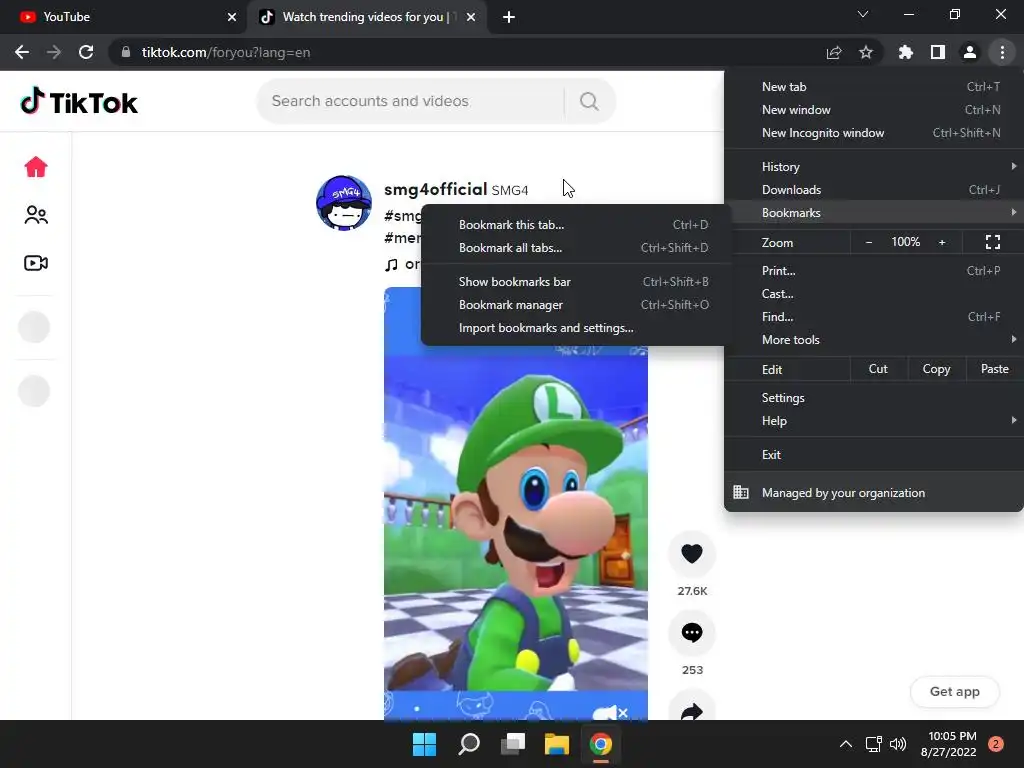Toggle the Chrome side panel icon
The height and width of the screenshot is (768, 1024).
tap(938, 52)
